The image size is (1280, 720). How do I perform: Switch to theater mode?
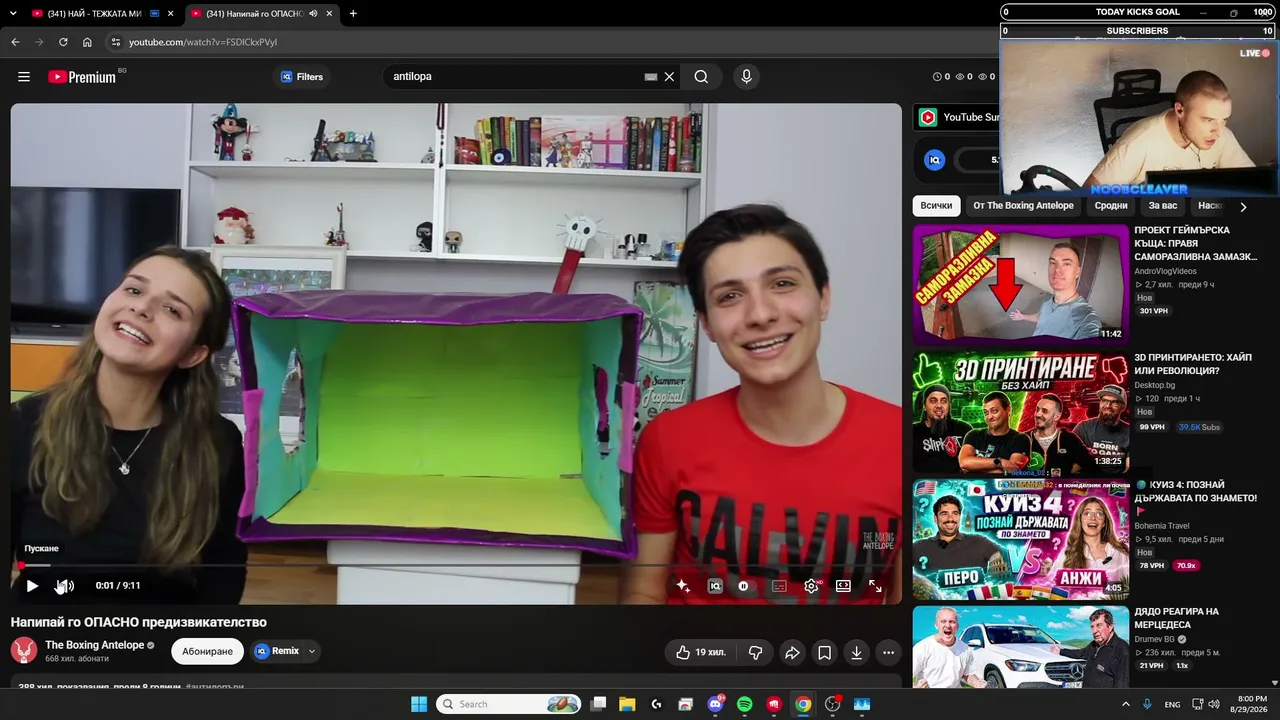[x=843, y=586]
